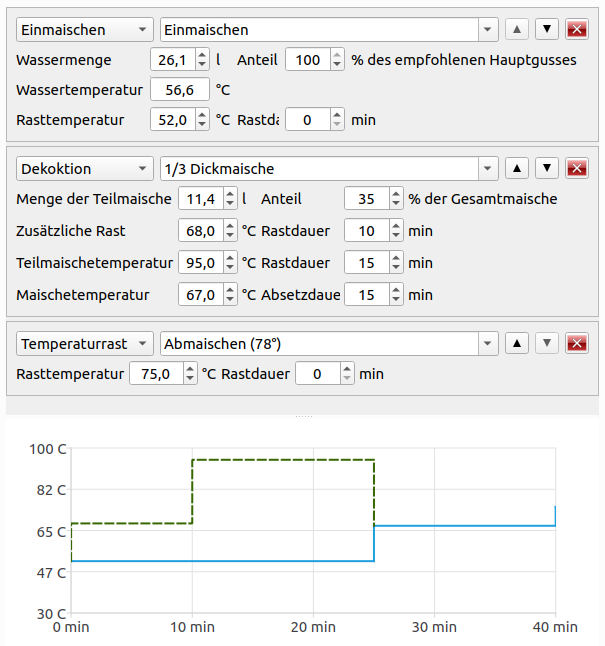Viewport: 605px width, 646px height.
Task: Open the Temperaturrast step type dropdown
Action: (85, 344)
